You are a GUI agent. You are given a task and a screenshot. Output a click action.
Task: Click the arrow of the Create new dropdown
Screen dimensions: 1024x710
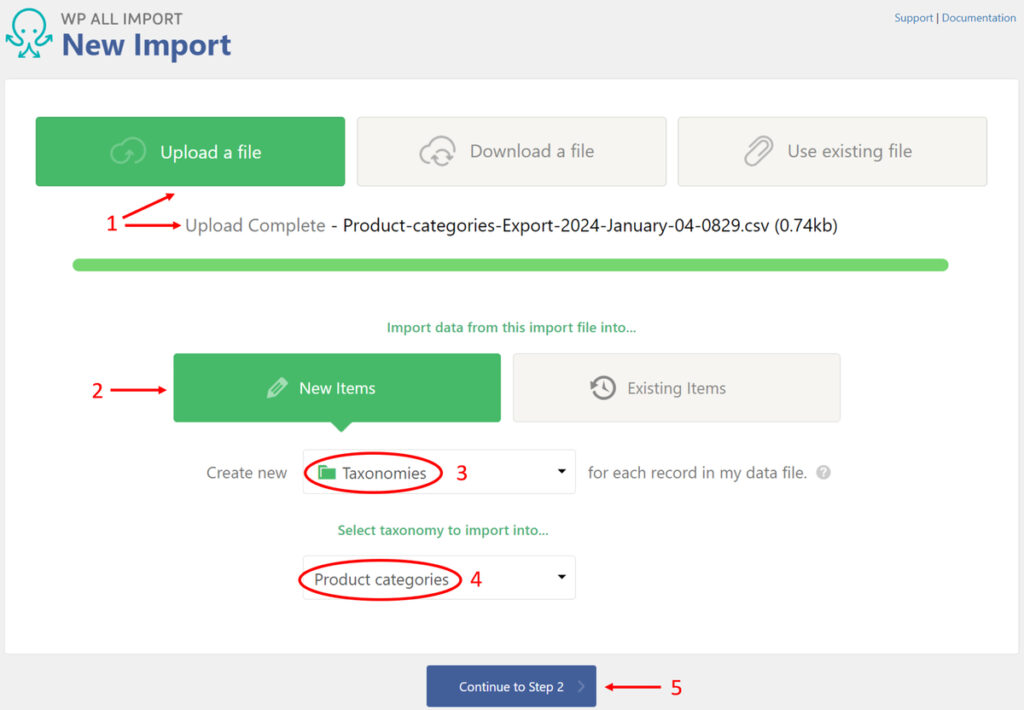coord(562,471)
